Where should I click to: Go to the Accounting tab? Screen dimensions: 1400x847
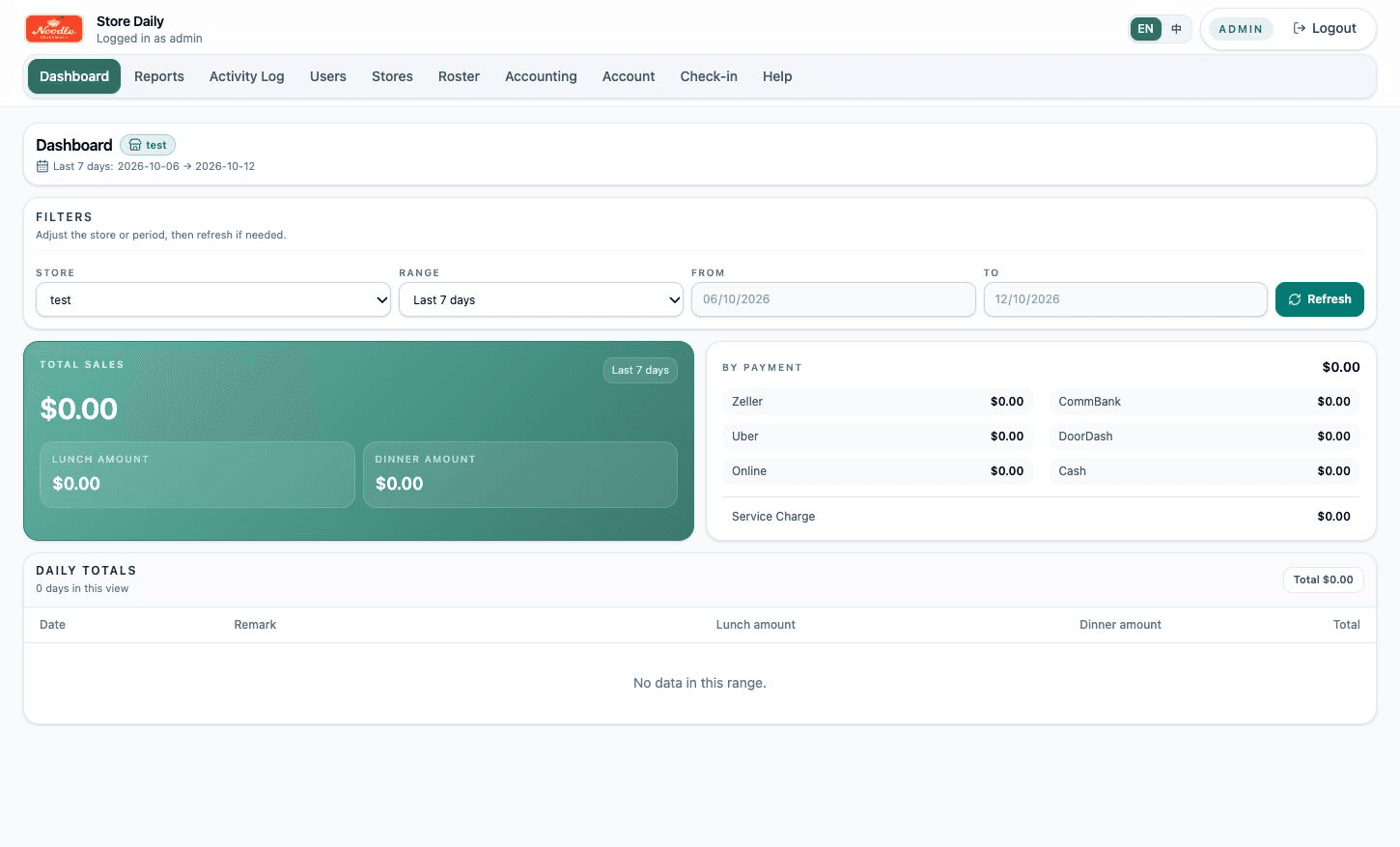(541, 76)
